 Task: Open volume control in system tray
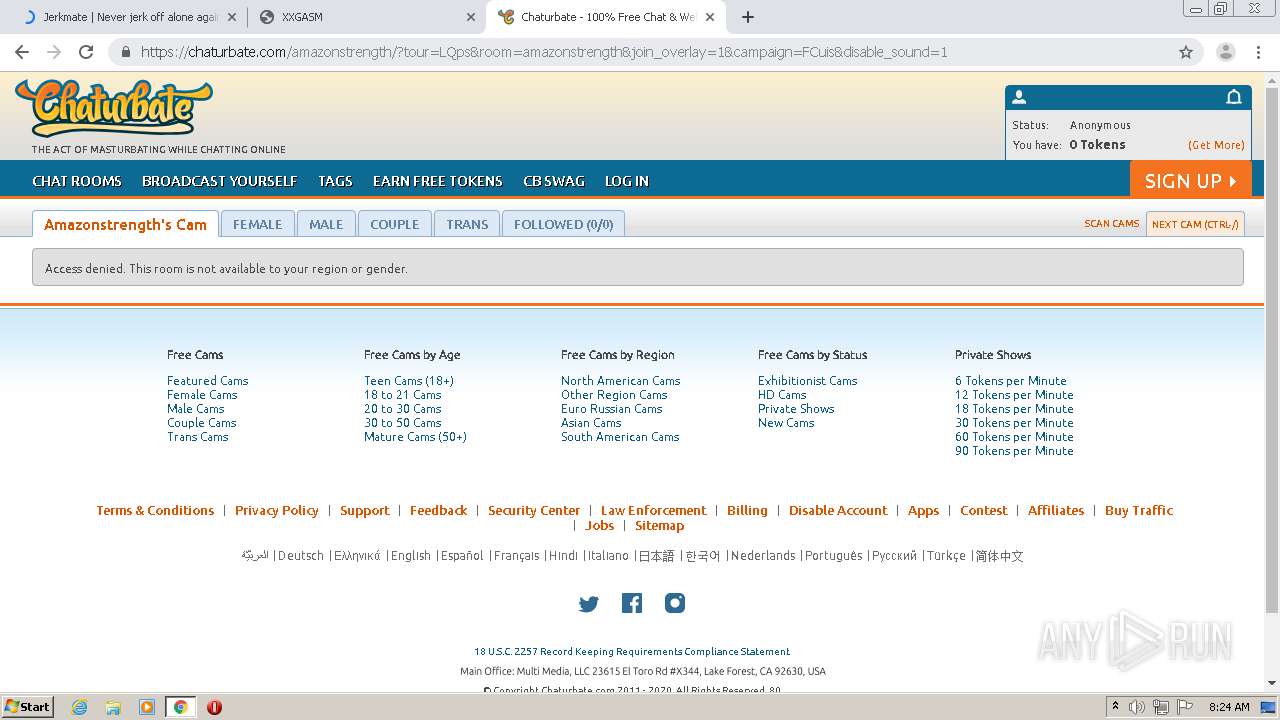click(1137, 707)
